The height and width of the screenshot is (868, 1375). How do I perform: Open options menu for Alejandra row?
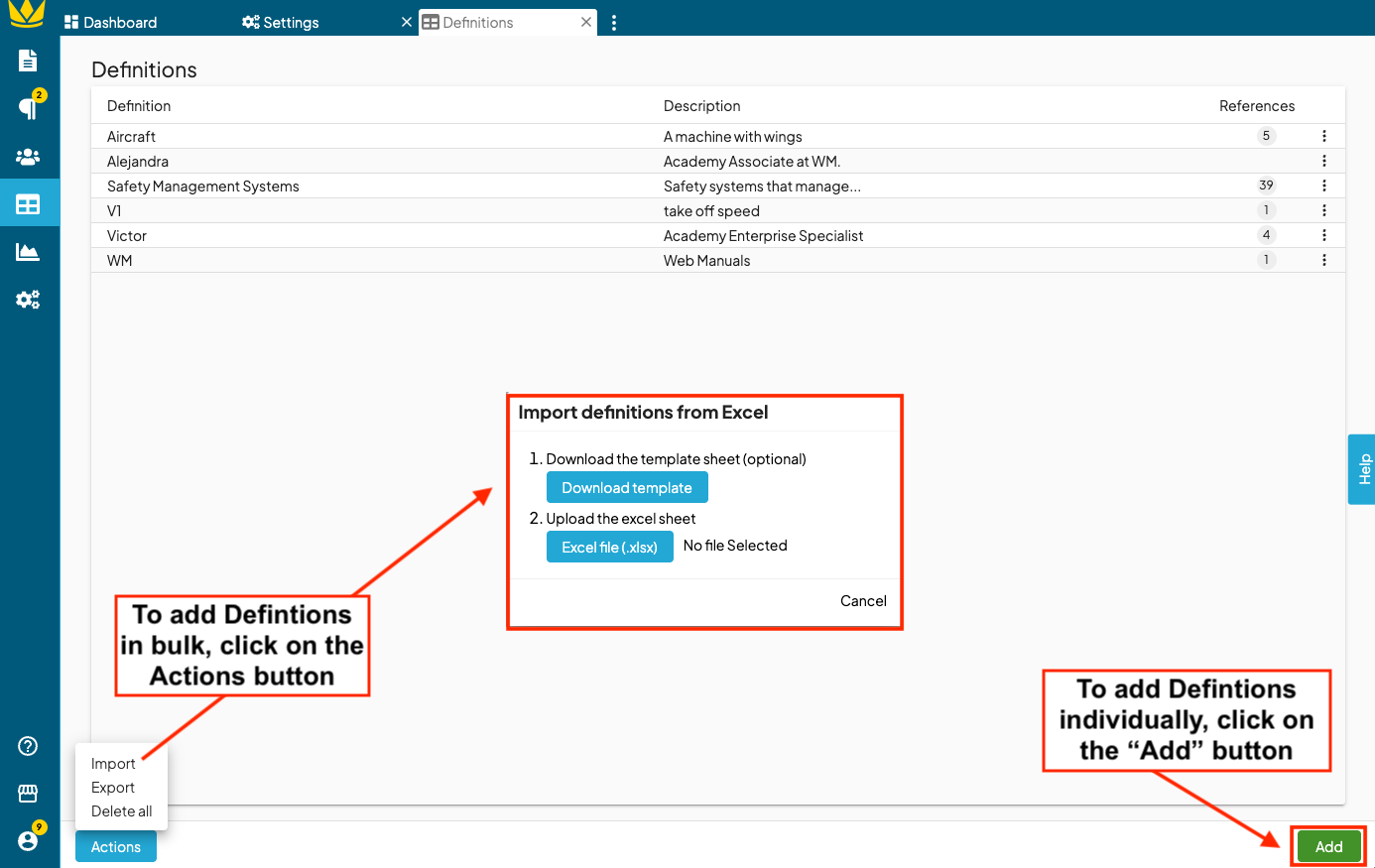click(1324, 161)
